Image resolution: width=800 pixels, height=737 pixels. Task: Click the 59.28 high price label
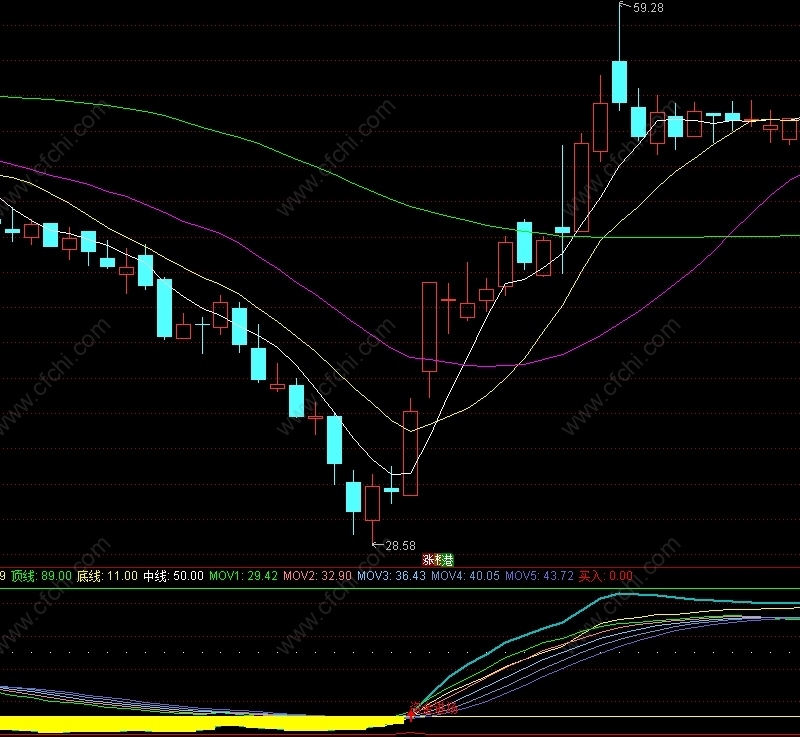pos(648,8)
